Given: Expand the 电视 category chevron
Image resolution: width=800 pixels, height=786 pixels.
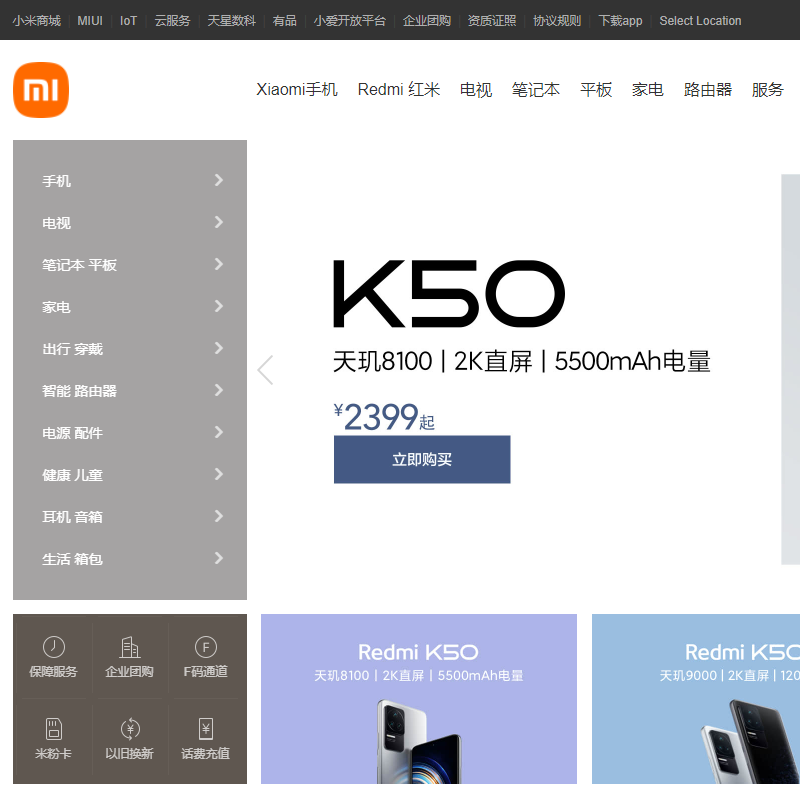Looking at the screenshot, I should [x=219, y=222].
